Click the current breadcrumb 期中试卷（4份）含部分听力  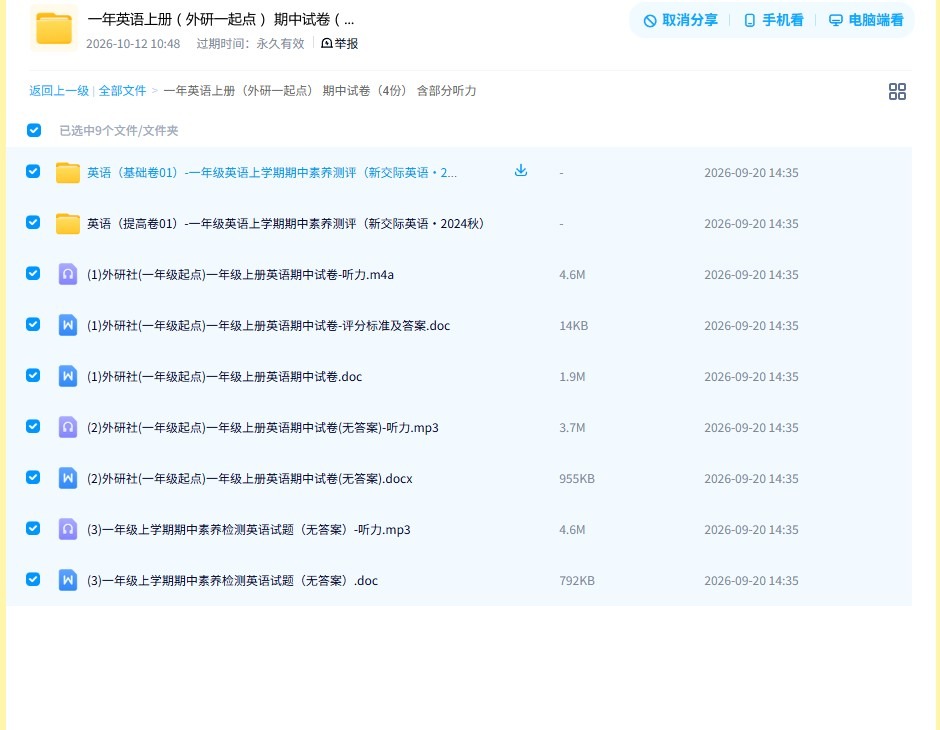pos(320,91)
